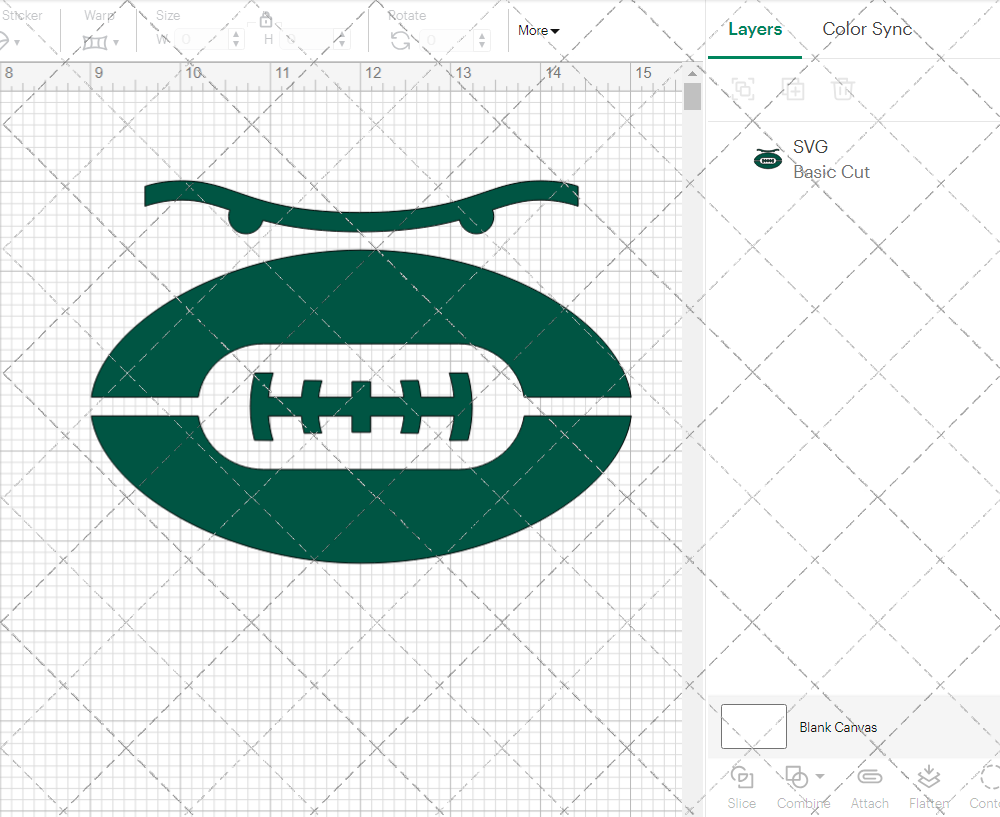Click the Basic Cut operation label
The width and height of the screenshot is (1000, 817).
(831, 172)
